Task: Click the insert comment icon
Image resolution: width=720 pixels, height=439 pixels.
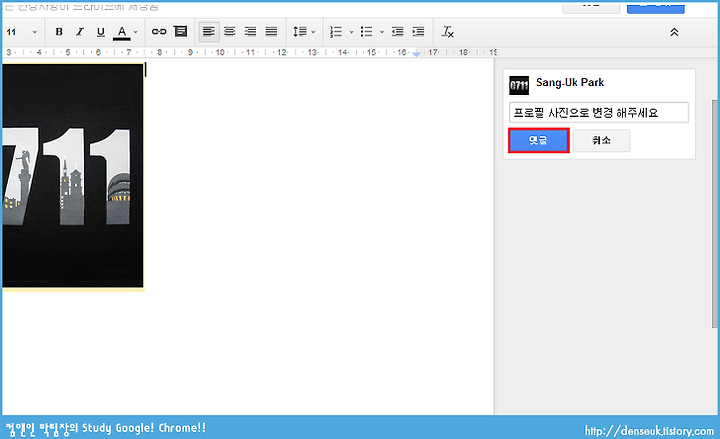Action: pos(180,31)
